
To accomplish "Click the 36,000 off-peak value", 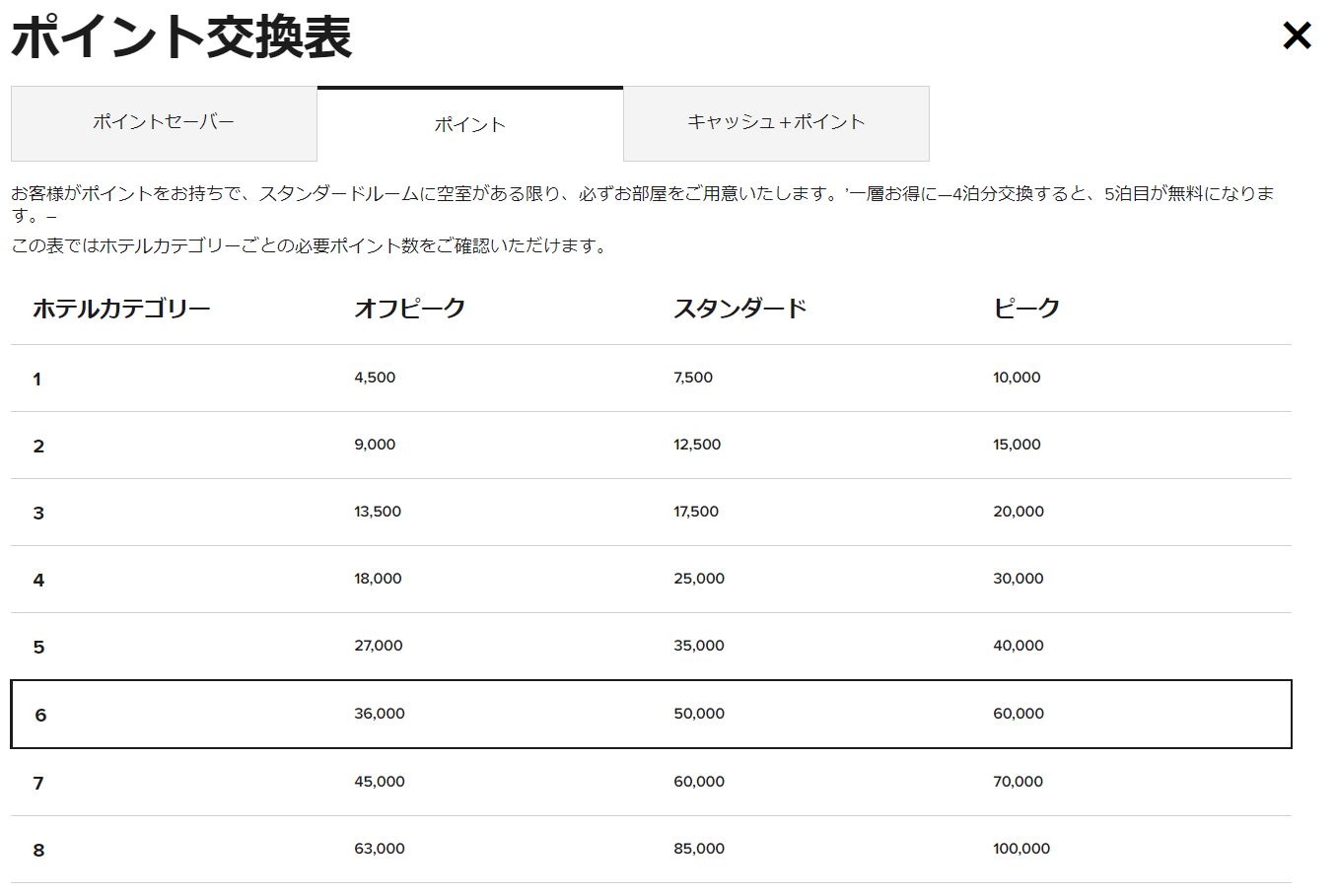I will click(x=380, y=714).
